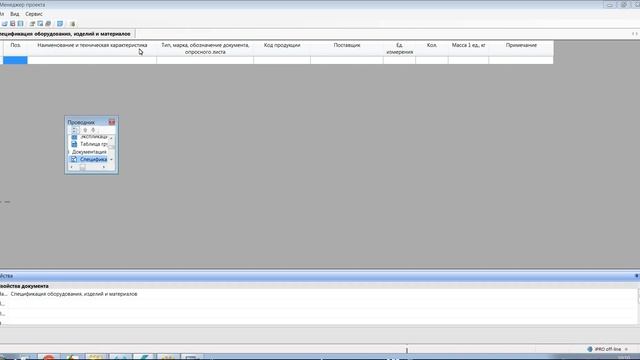Click Проводник horizontal scrollbar right arrow

coord(104,167)
